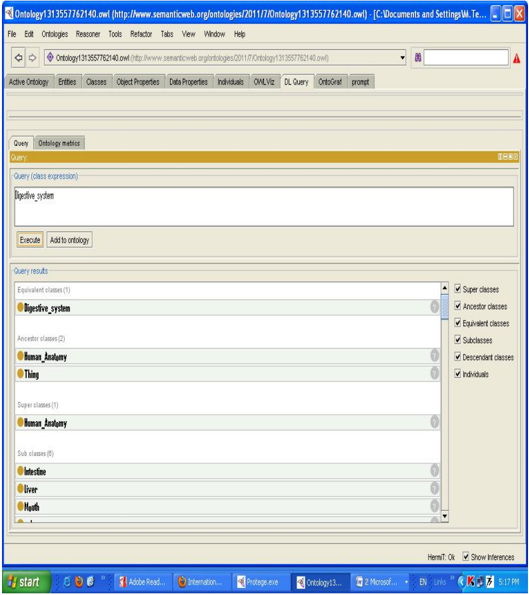Uncheck Subclasses checkbox
This screenshot has width=529, height=595.
coord(458,340)
